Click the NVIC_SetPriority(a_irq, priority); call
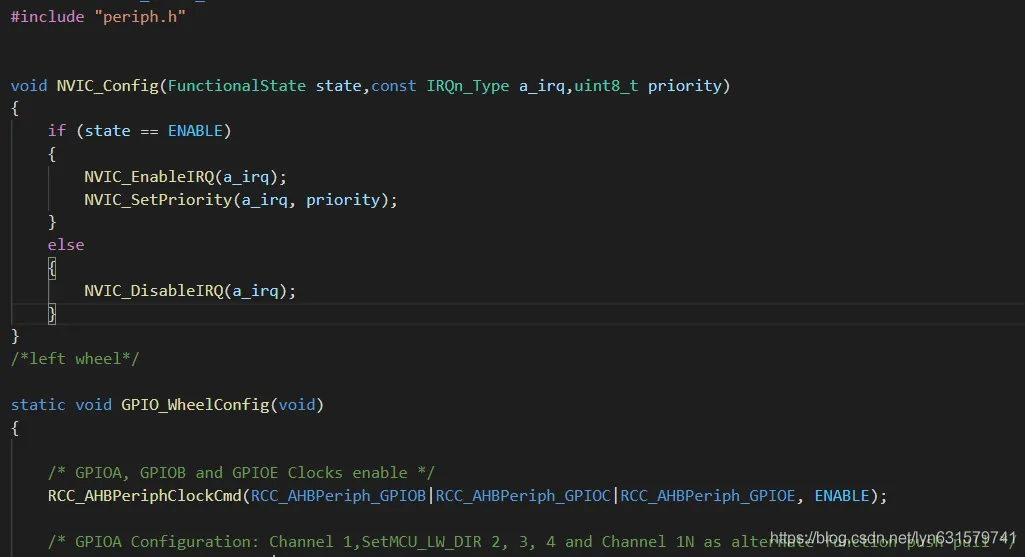The width and height of the screenshot is (1025, 557). [x=241, y=200]
